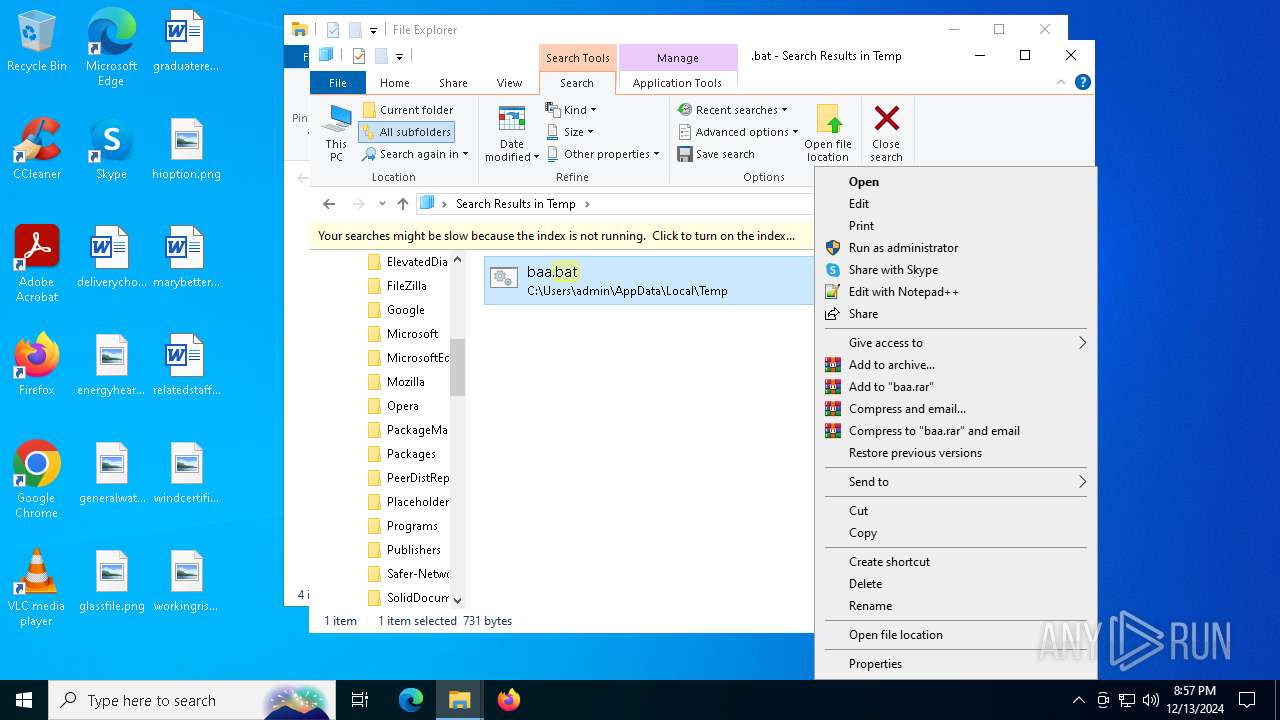Open Google Chrome desktop icon

tap(37, 480)
